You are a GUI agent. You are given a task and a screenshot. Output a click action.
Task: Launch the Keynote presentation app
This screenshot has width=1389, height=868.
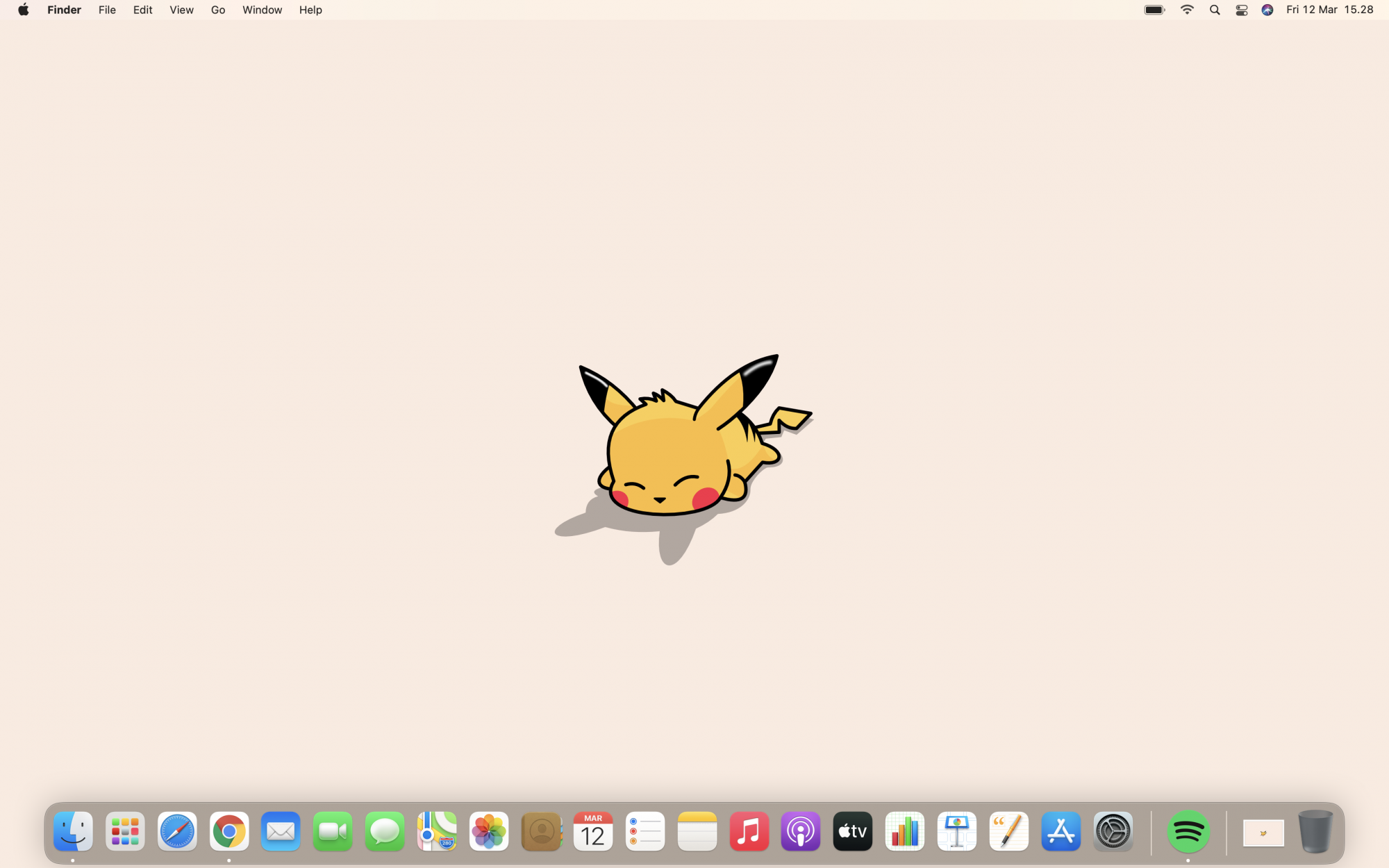tap(957, 831)
